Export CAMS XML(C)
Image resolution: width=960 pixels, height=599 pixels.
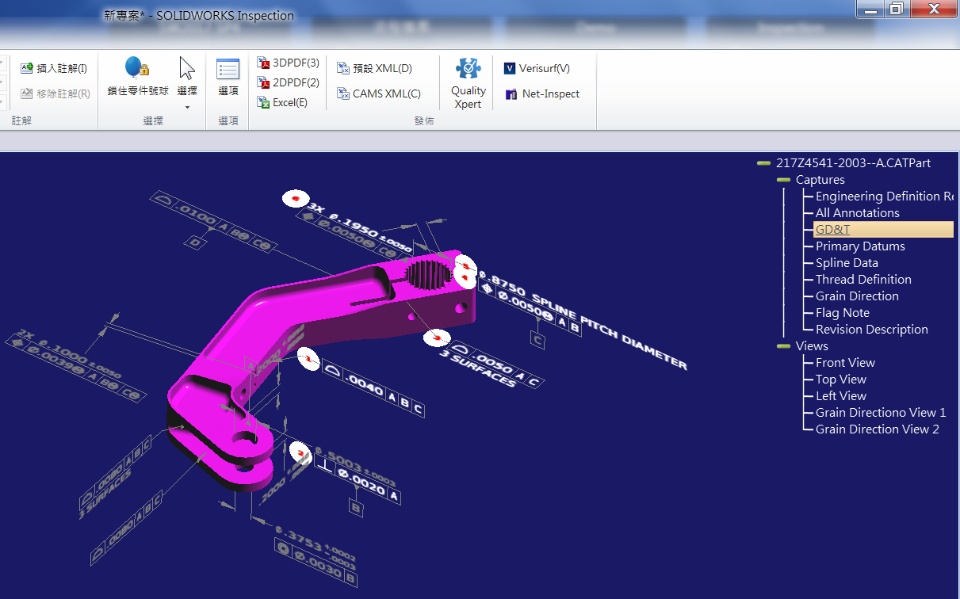pos(379,94)
